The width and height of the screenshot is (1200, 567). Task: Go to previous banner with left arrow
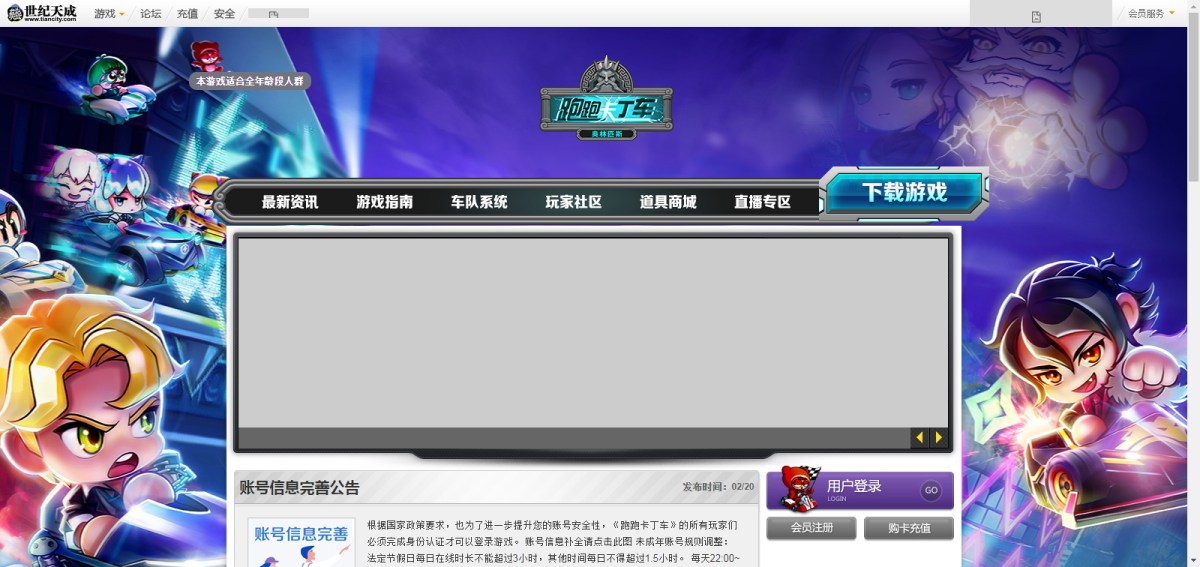coord(920,438)
